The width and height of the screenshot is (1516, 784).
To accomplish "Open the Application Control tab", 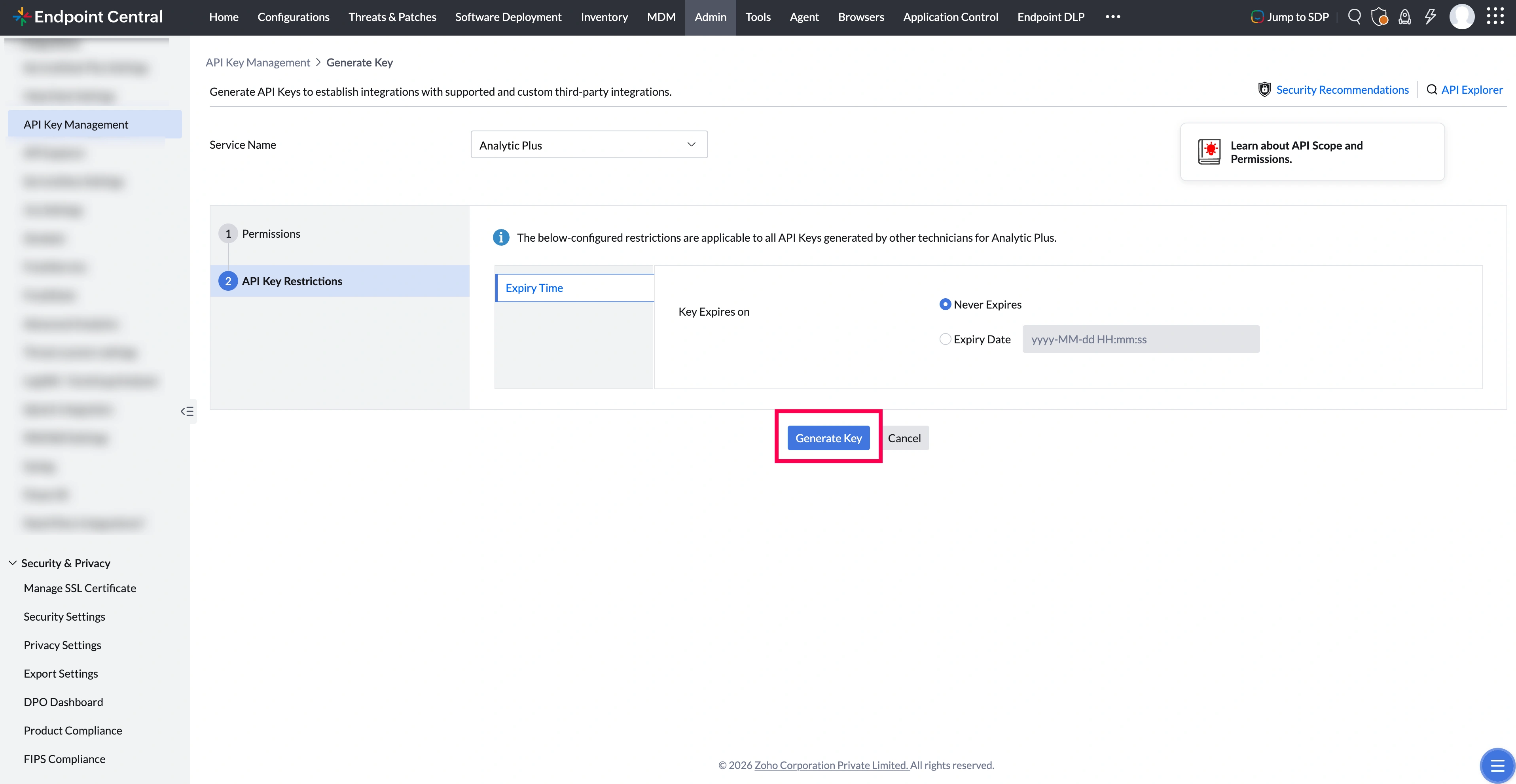I will 950,17.
